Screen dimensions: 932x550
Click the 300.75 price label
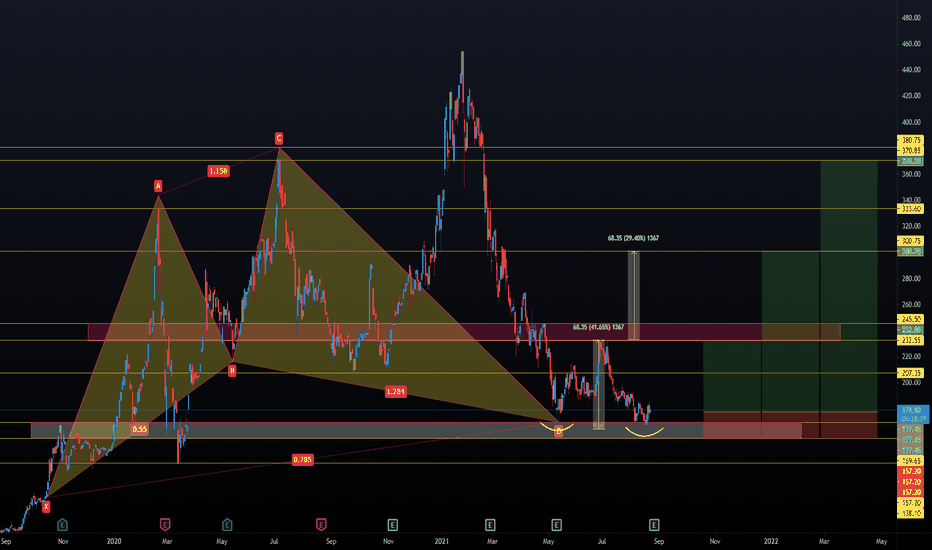(911, 241)
